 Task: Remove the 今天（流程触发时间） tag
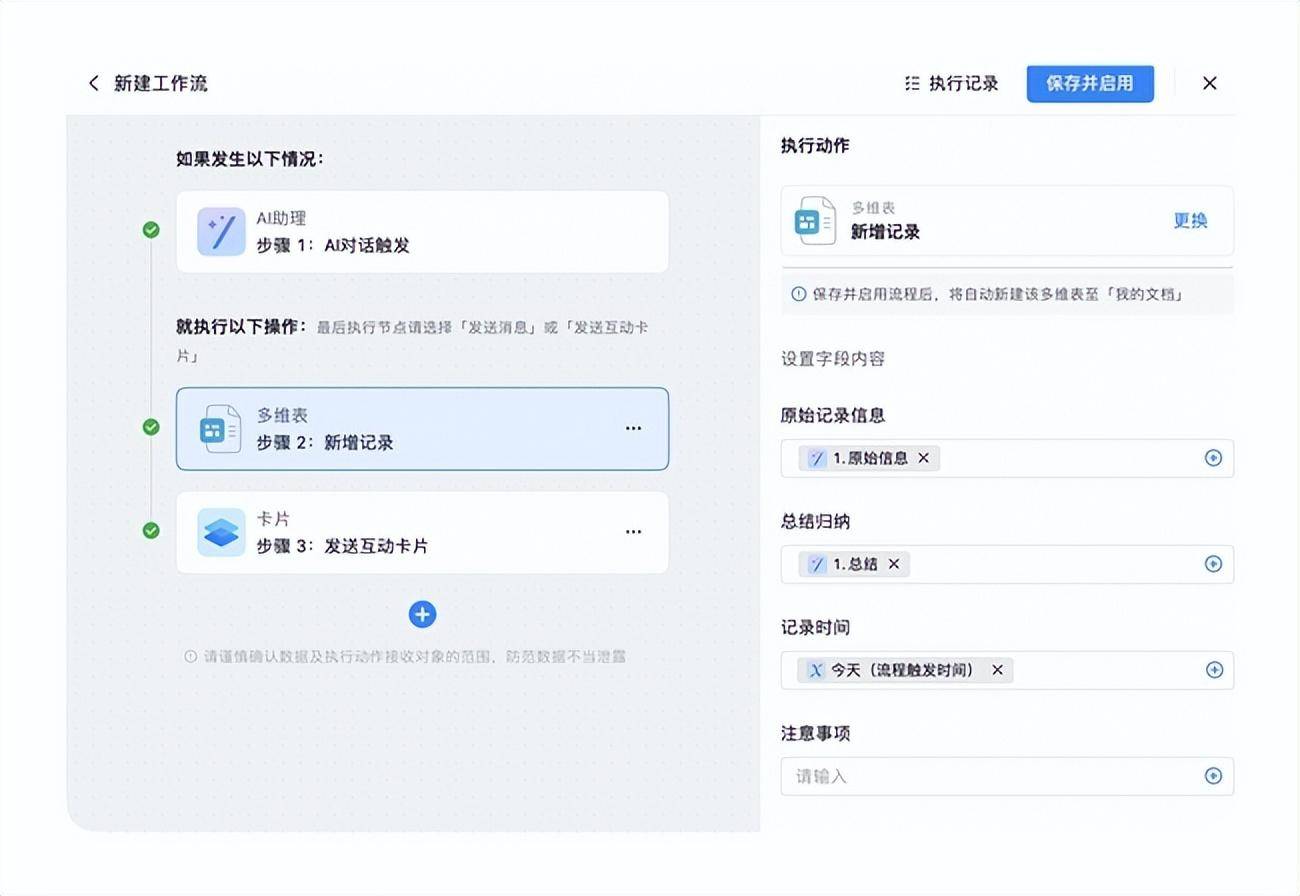tap(997, 670)
